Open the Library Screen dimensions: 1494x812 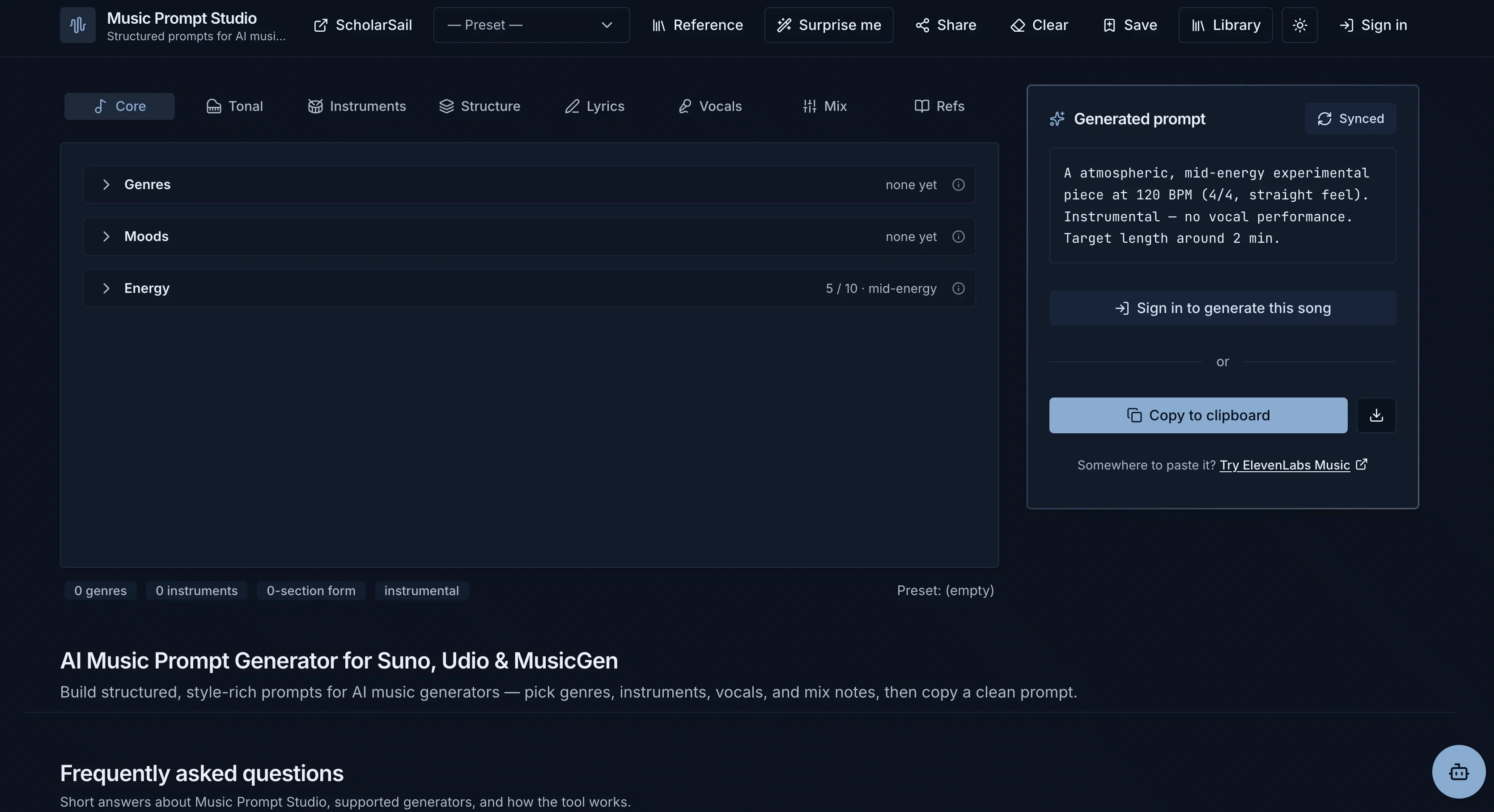point(1226,25)
